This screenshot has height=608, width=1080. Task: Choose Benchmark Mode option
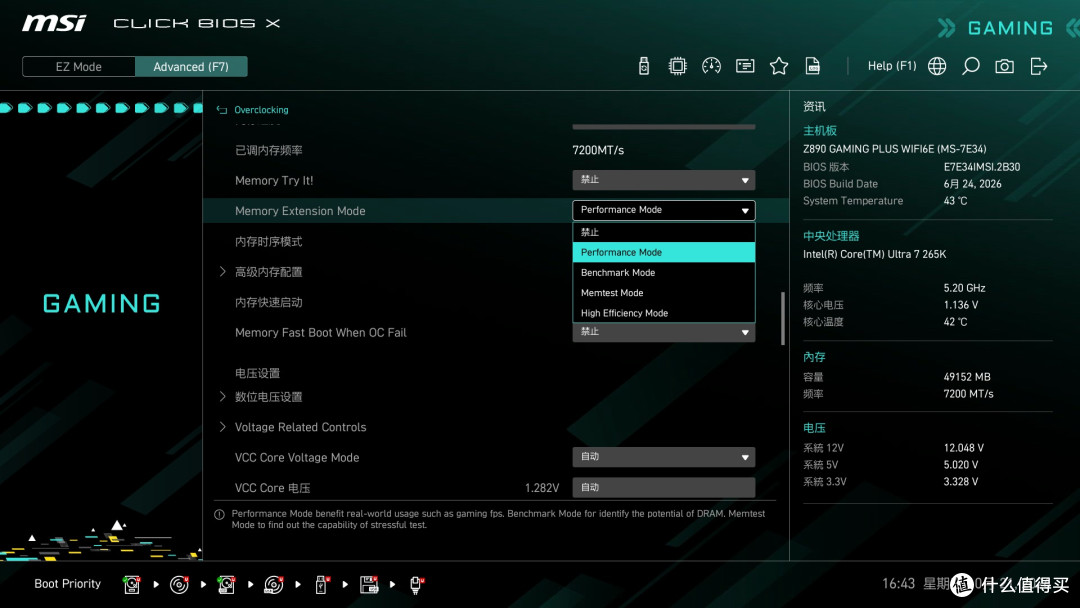pos(663,273)
